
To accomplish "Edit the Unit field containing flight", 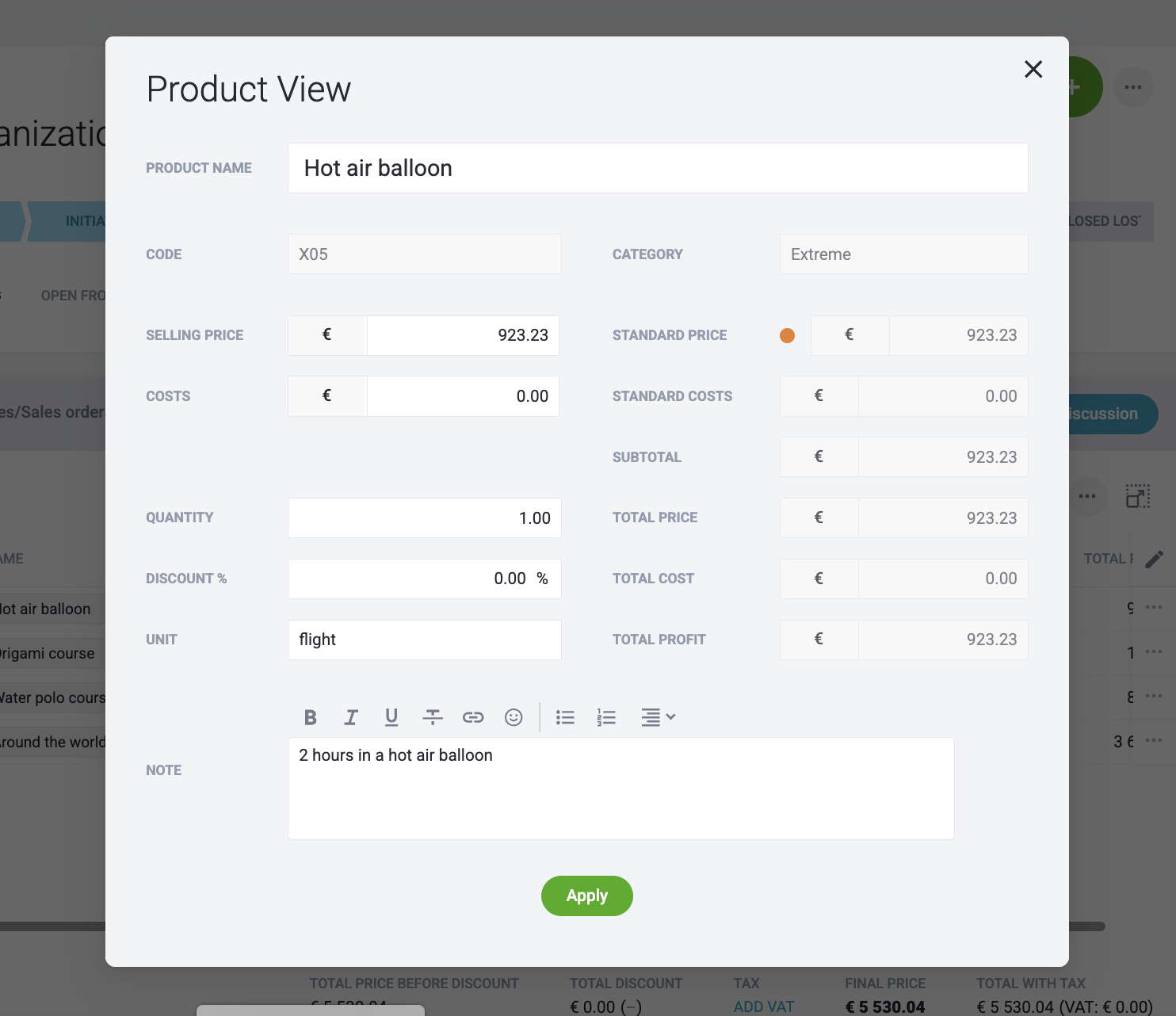I will click(x=425, y=640).
